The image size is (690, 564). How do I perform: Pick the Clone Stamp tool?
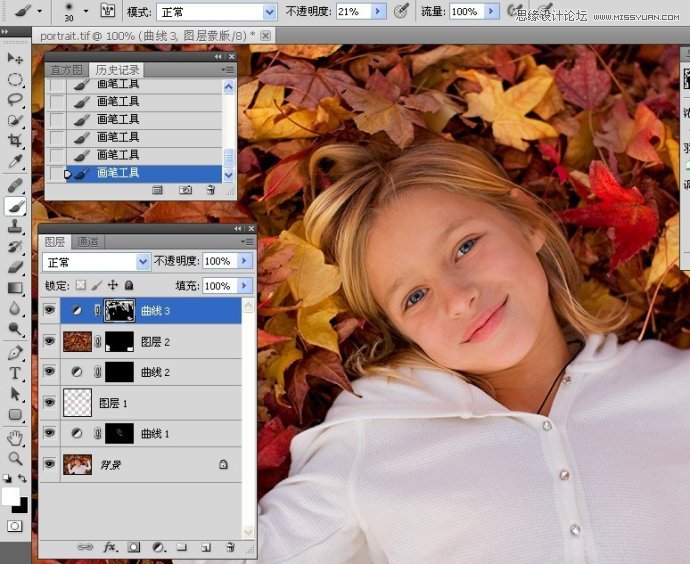click(x=15, y=226)
